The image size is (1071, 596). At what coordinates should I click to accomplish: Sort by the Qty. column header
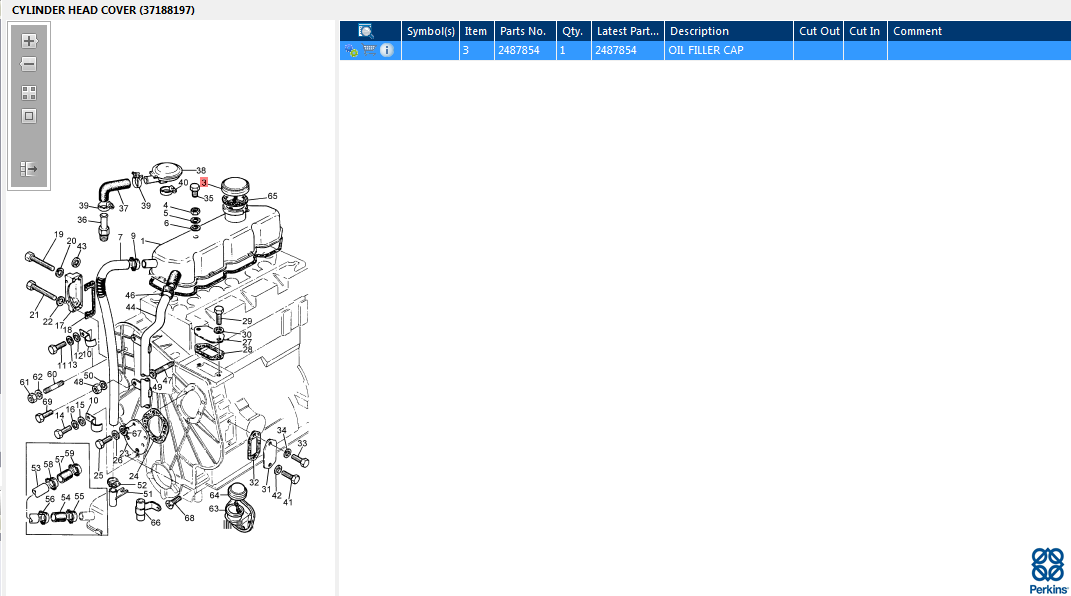572,31
